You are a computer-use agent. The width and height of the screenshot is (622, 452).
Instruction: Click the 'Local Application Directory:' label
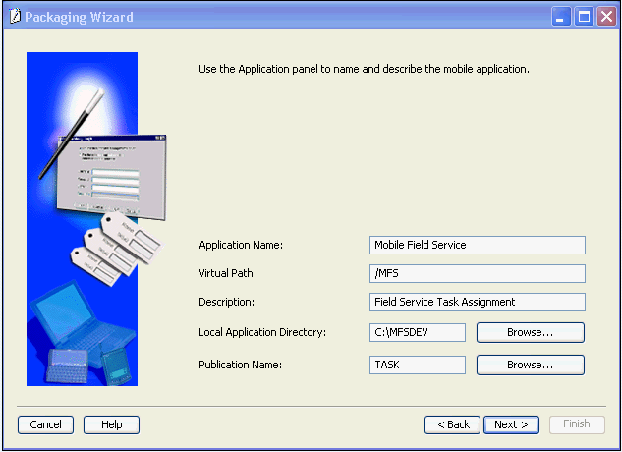point(262,332)
